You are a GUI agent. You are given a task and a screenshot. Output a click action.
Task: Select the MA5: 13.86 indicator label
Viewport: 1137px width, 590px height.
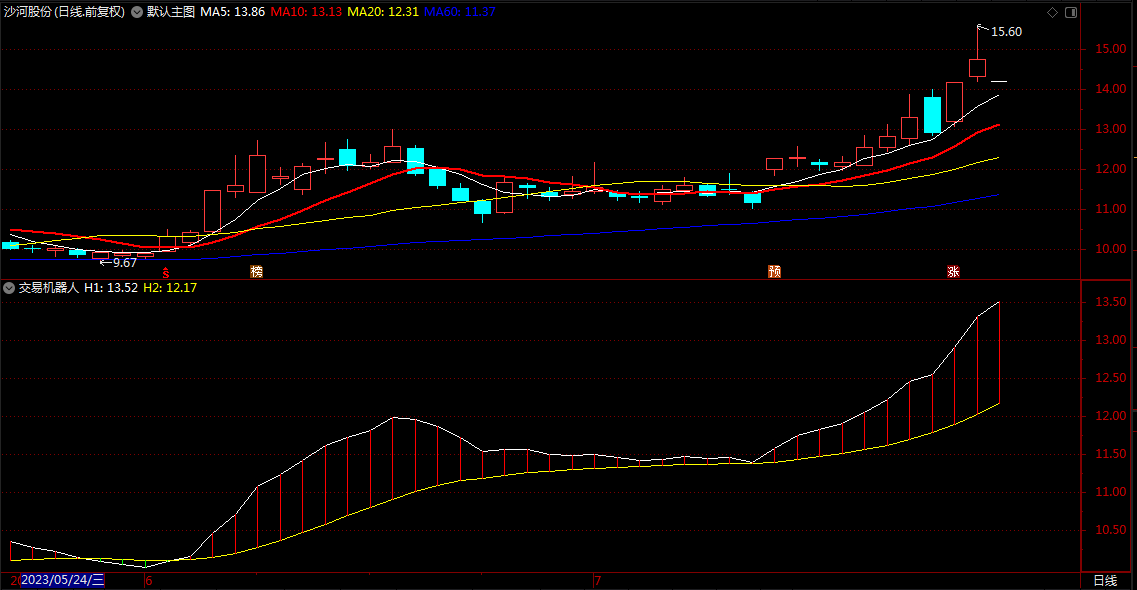point(233,12)
